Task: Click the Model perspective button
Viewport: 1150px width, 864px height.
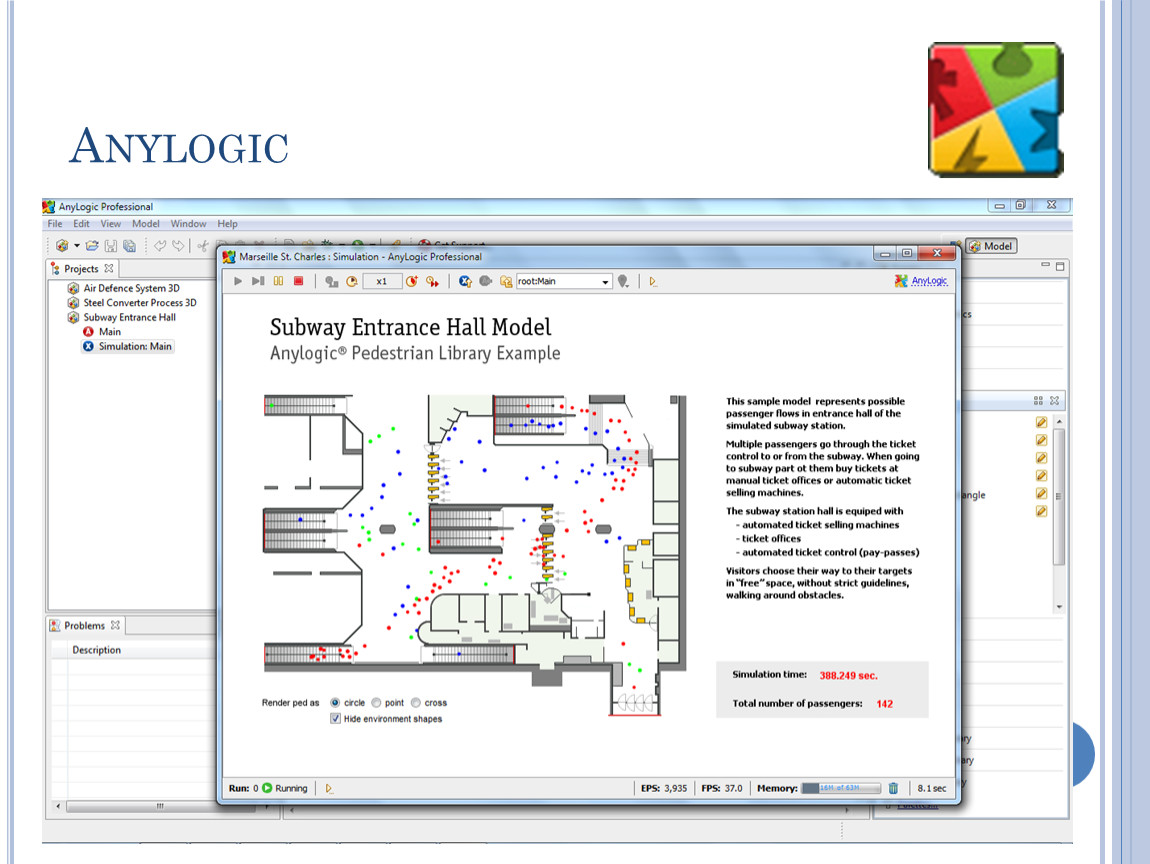Action: [992, 246]
